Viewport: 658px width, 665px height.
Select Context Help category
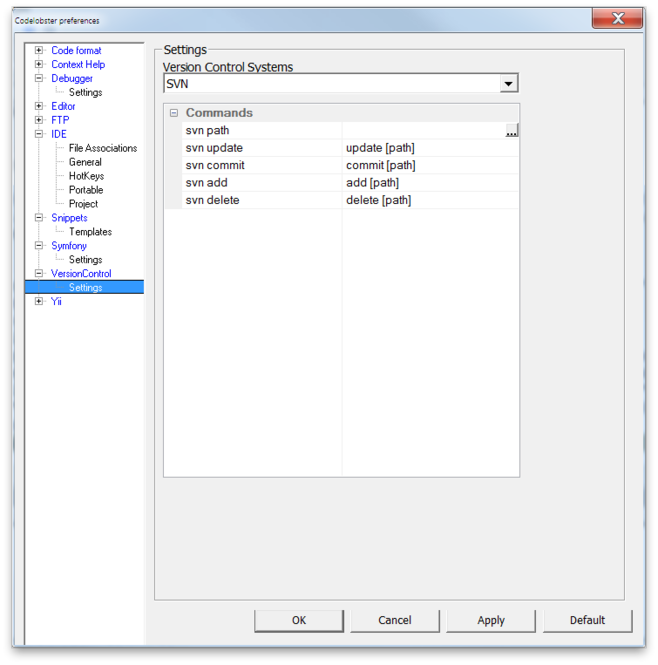click(78, 64)
